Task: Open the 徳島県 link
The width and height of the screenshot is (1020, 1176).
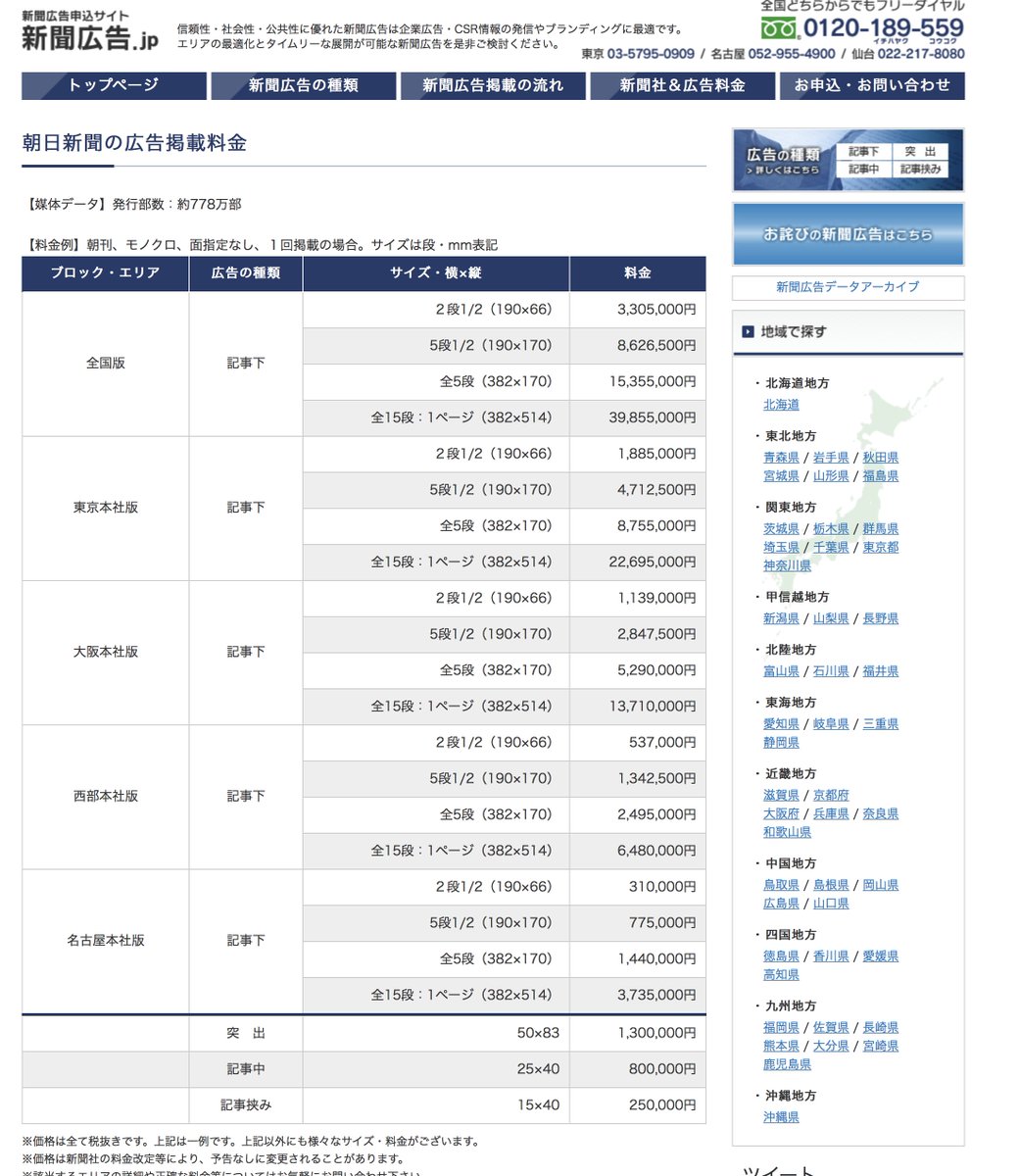Action: 782,957
